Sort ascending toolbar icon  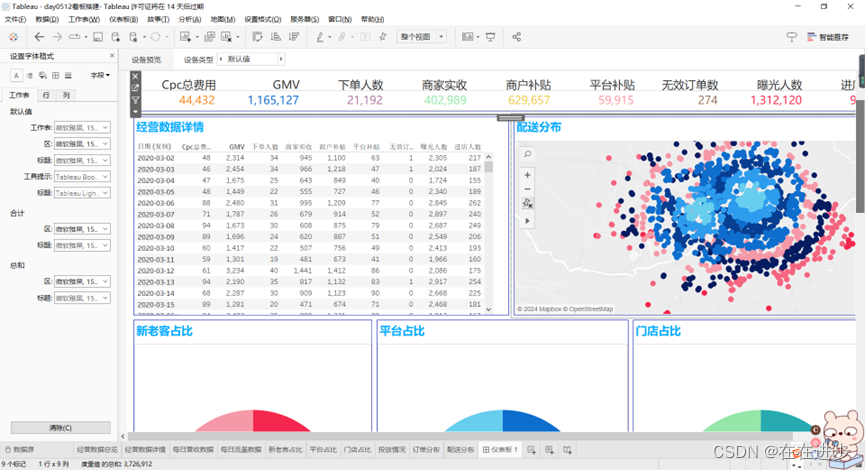276,37
